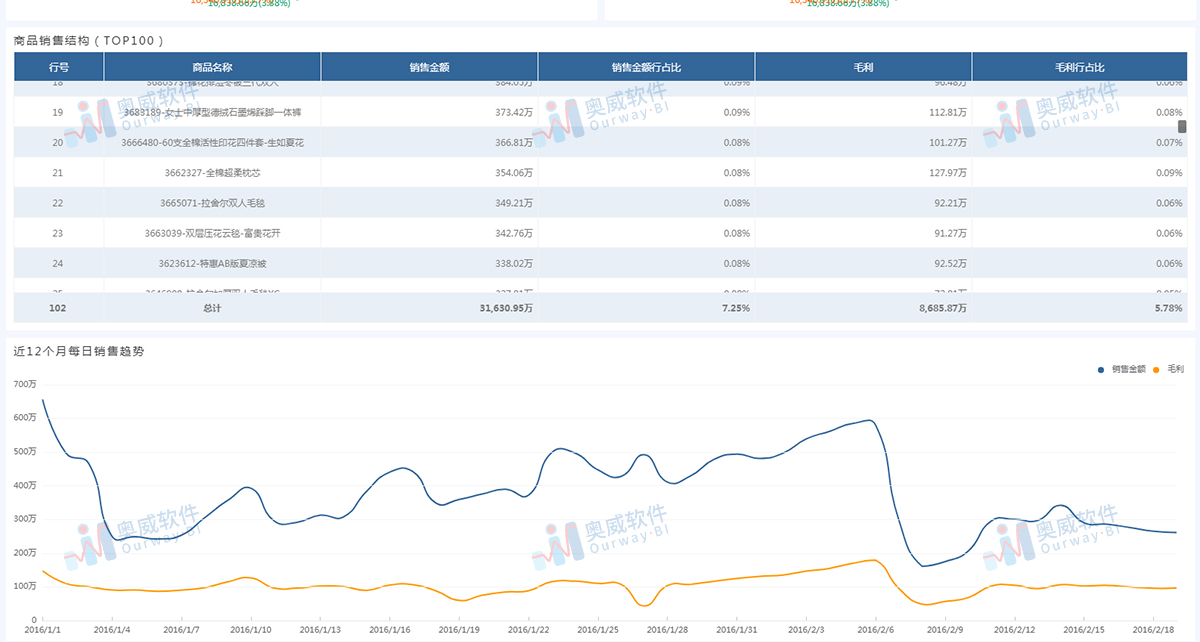Sort by the 行号 column header
The height and width of the screenshot is (642, 1200).
click(x=59, y=67)
